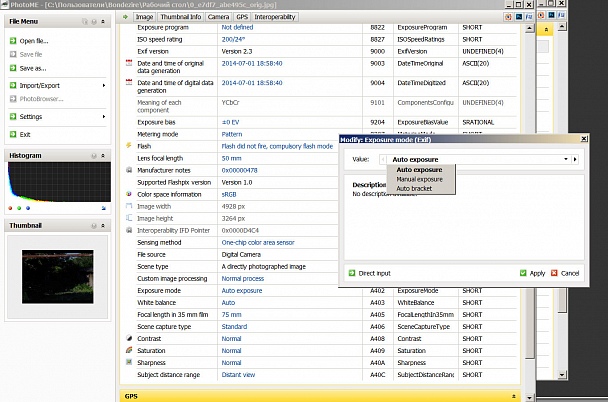Click the sRGB color space value
Image resolution: width=608 pixels, height=402 pixels.
(x=229, y=194)
